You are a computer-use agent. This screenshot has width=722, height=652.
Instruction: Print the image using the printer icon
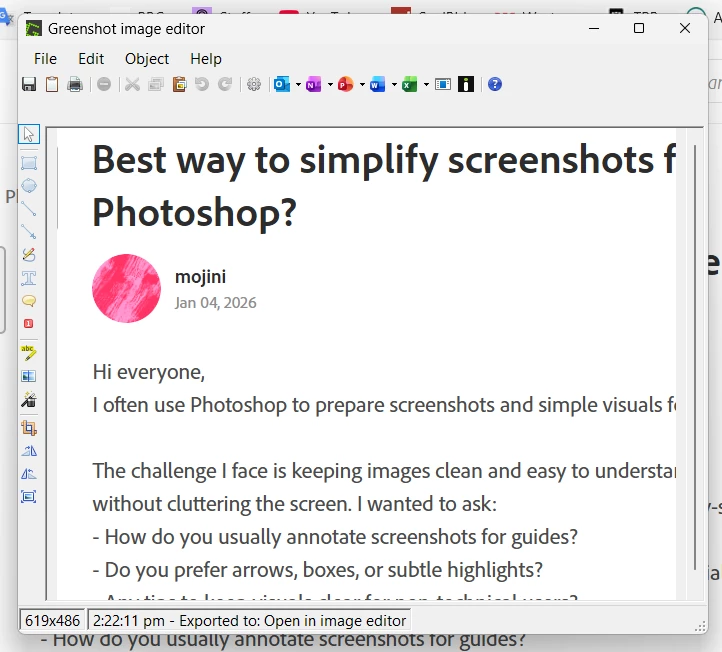coord(75,85)
